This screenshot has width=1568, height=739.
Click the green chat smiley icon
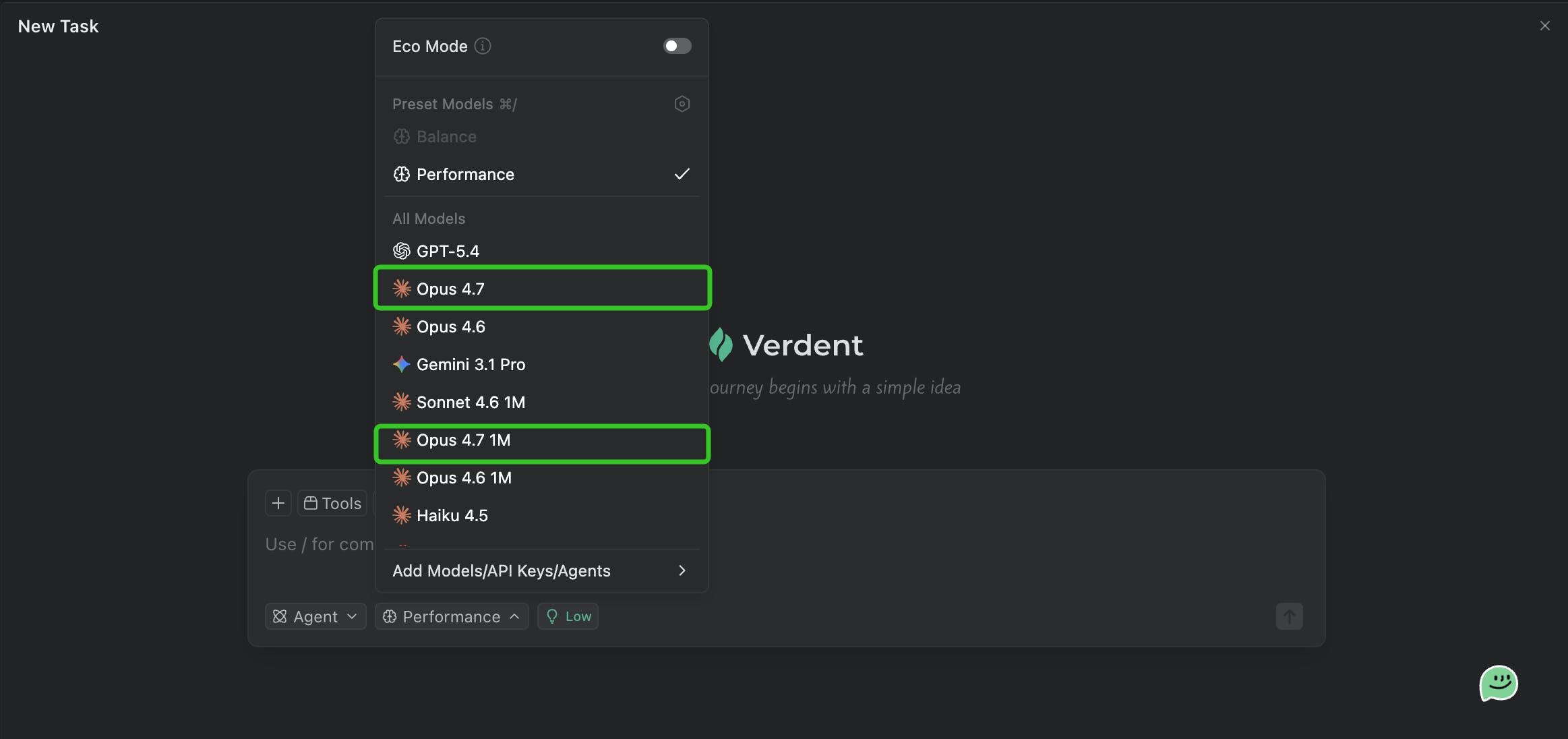[x=1498, y=684]
